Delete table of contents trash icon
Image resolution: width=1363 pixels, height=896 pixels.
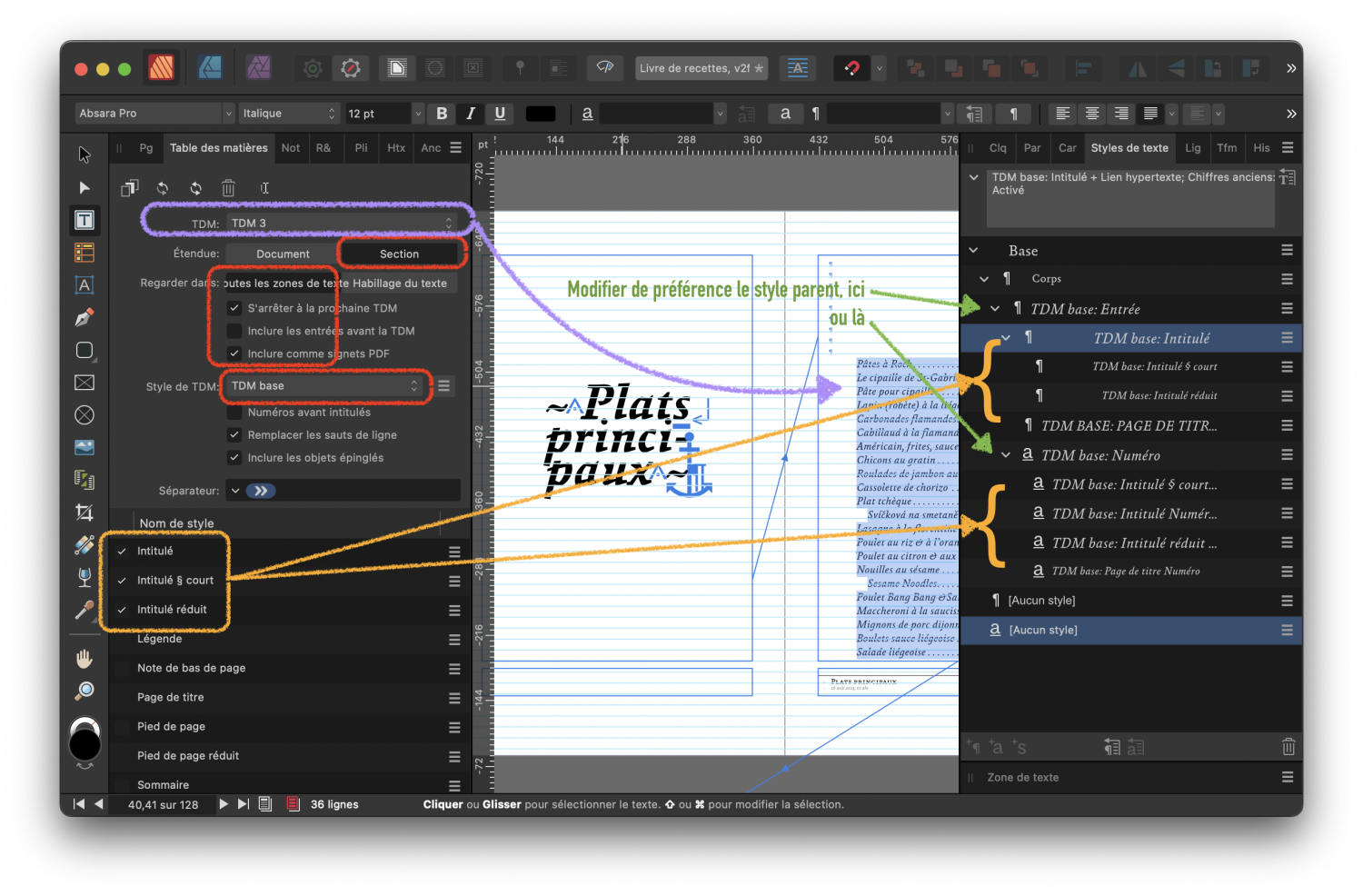[x=228, y=188]
